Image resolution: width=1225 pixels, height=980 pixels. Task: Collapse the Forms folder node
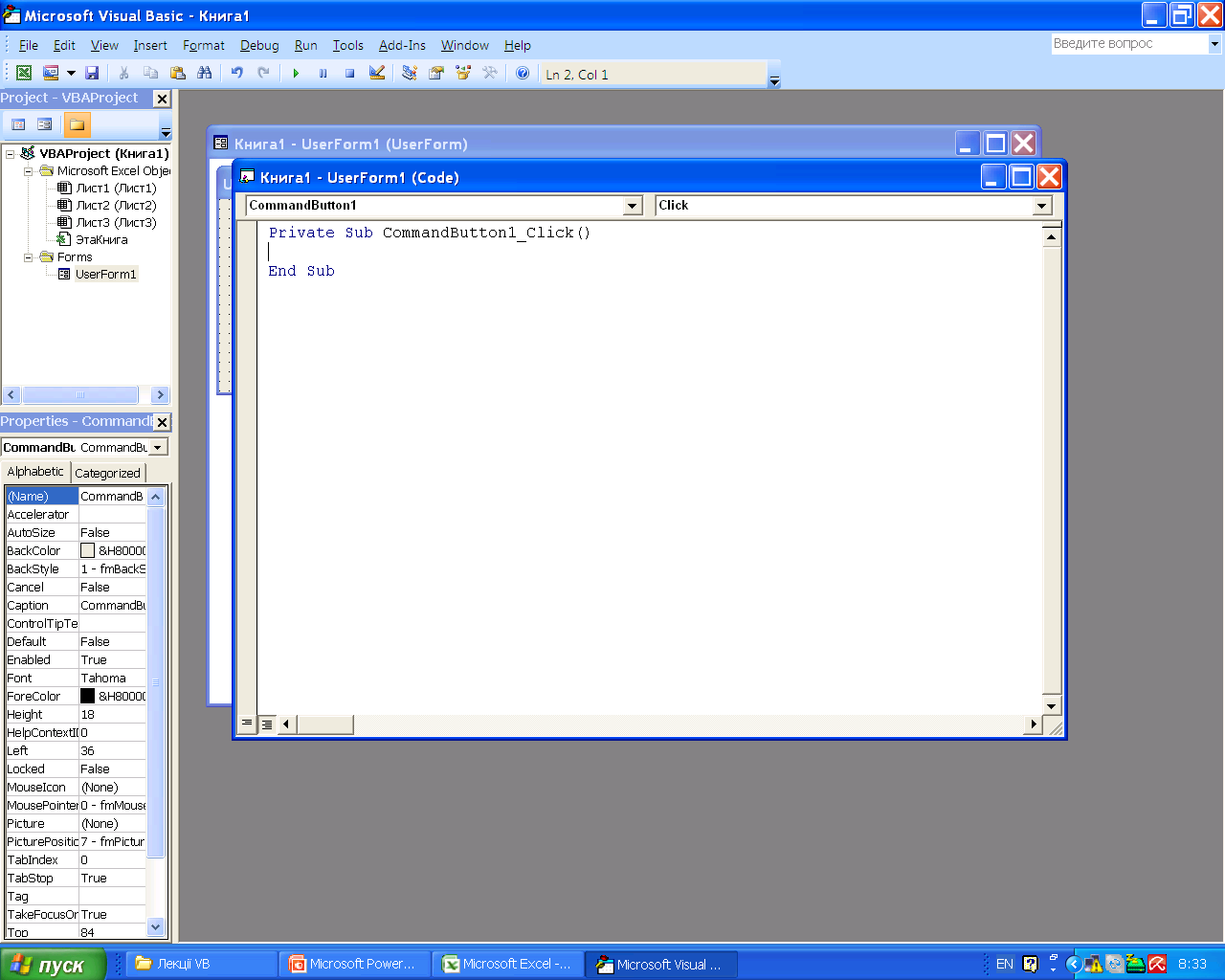tap(29, 257)
